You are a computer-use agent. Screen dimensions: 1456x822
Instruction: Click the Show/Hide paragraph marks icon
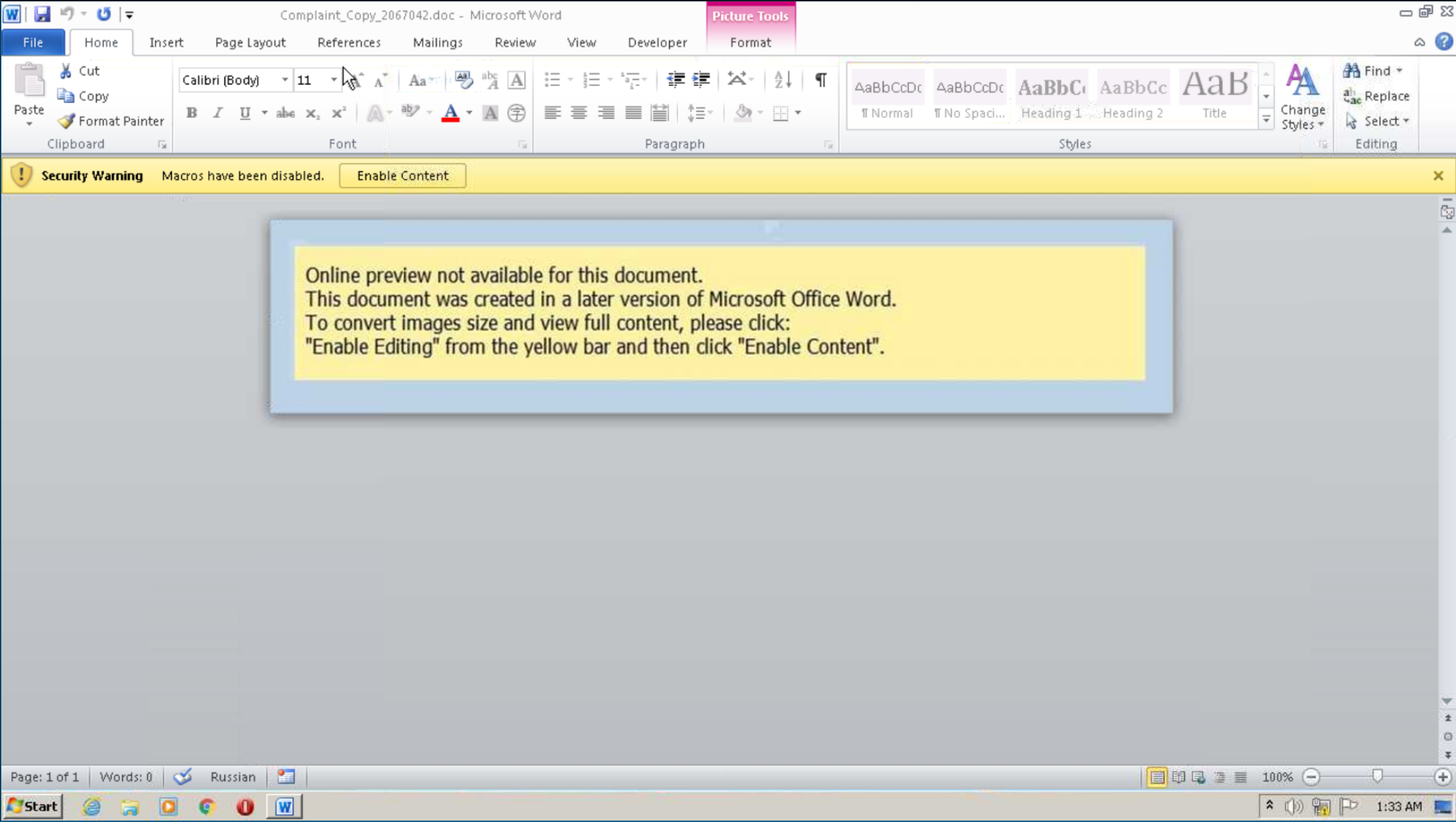click(x=820, y=80)
